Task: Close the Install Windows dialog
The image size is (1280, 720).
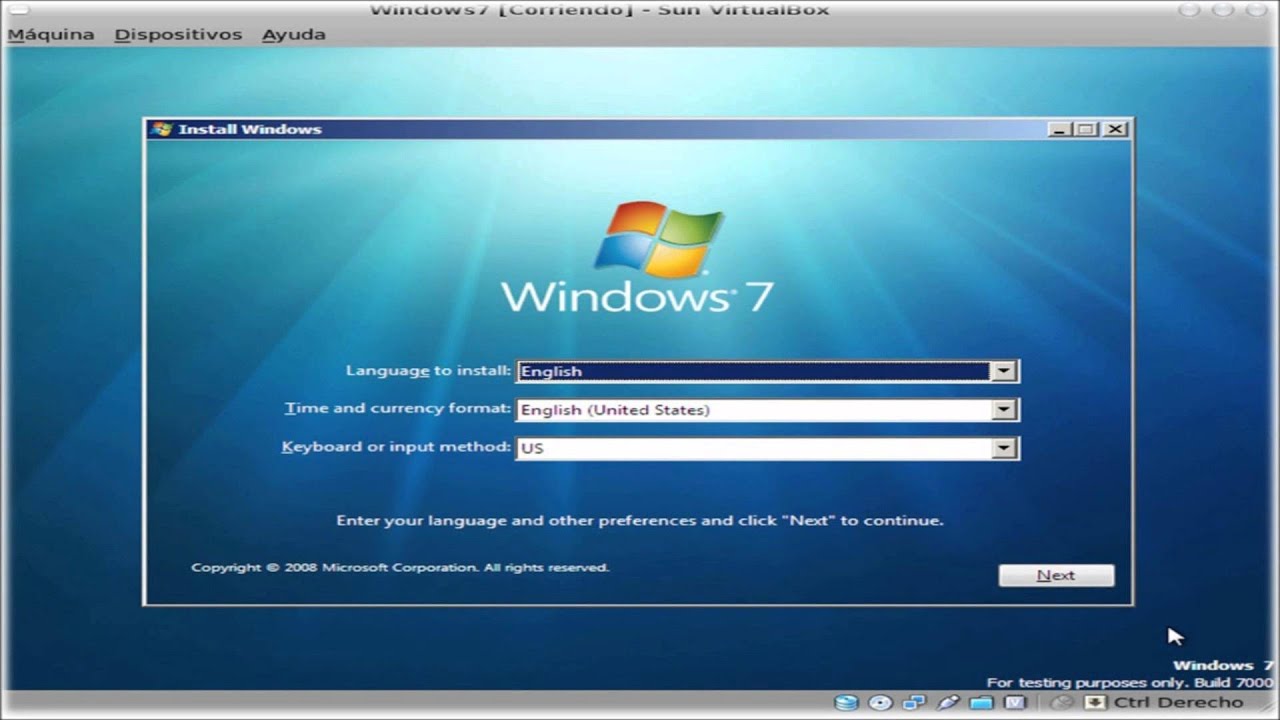Action: coord(1116,129)
